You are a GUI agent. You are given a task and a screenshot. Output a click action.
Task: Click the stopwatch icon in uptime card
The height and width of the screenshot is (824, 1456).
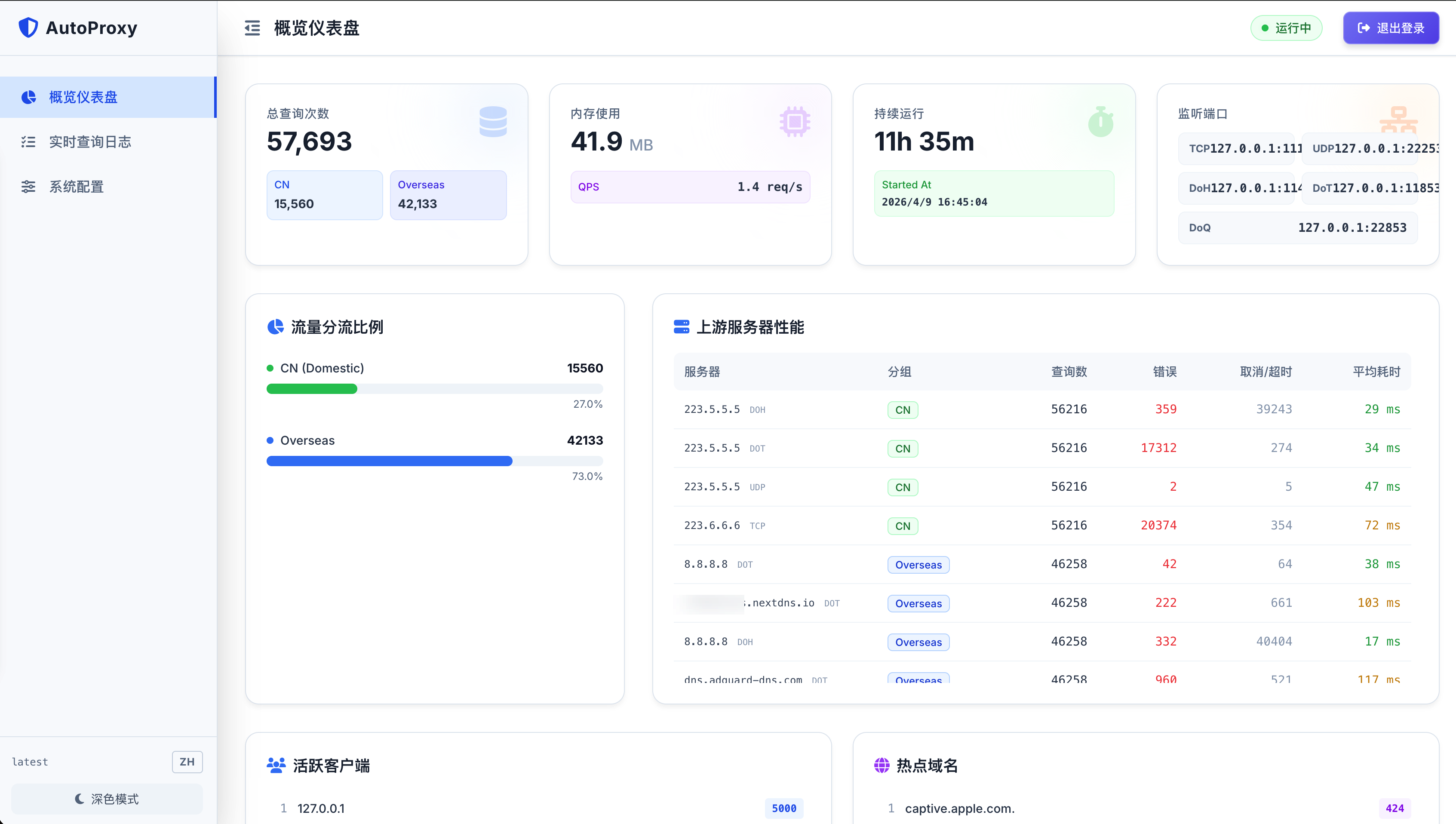1101,121
